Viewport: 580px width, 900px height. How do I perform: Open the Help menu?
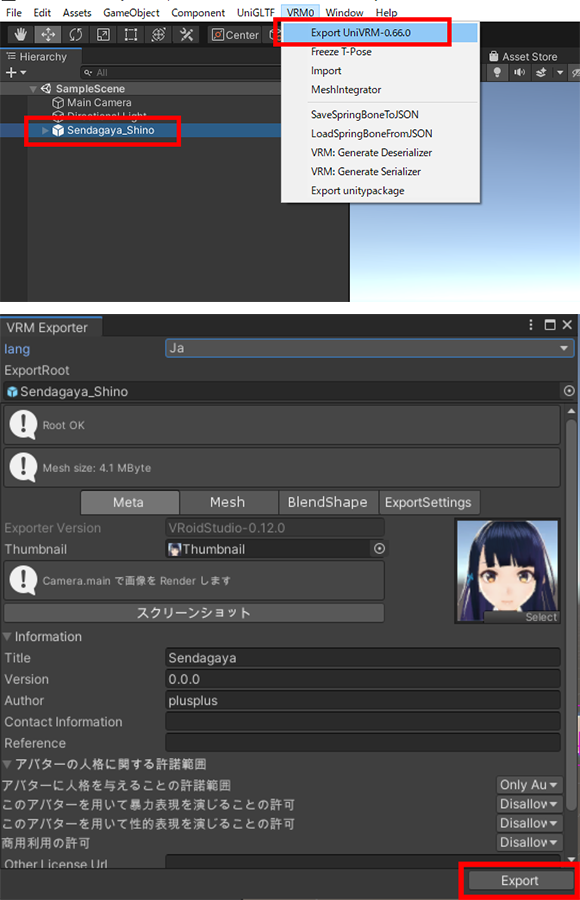pyautogui.click(x=386, y=13)
